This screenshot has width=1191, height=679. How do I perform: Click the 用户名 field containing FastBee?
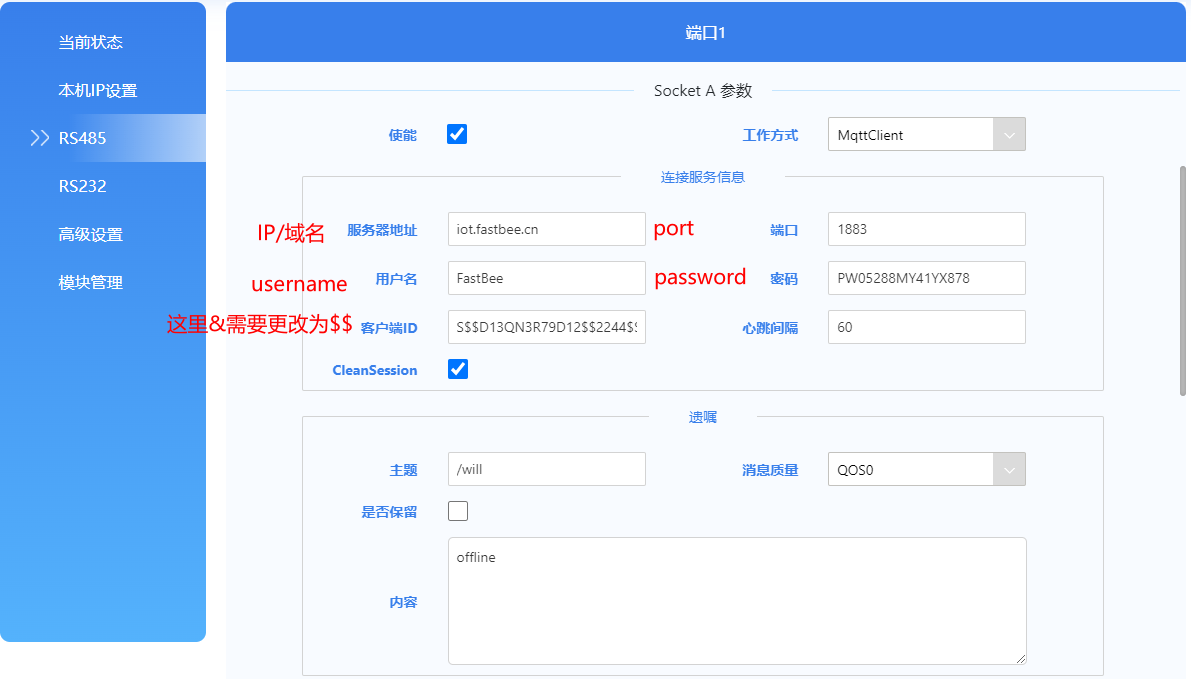click(546, 278)
